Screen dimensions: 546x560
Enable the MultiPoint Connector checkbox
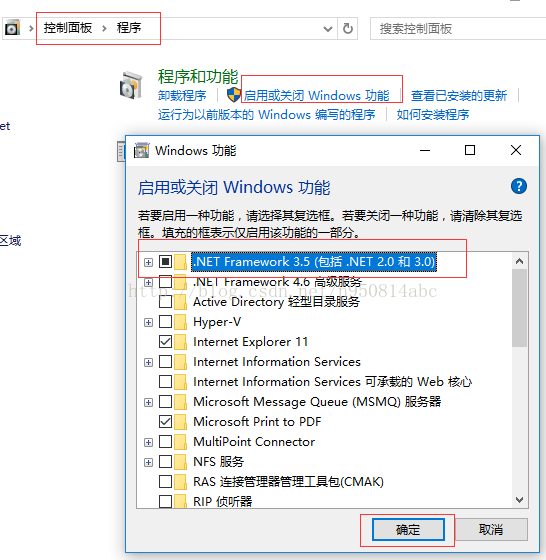point(165,441)
